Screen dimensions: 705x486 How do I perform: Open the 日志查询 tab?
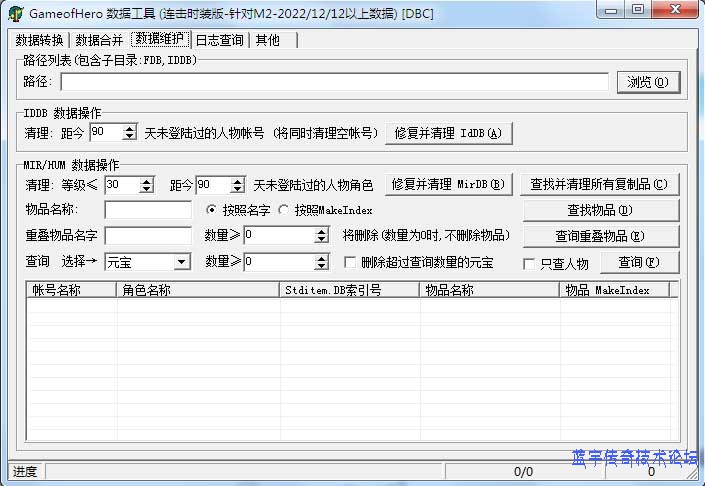pyautogui.click(x=219, y=40)
